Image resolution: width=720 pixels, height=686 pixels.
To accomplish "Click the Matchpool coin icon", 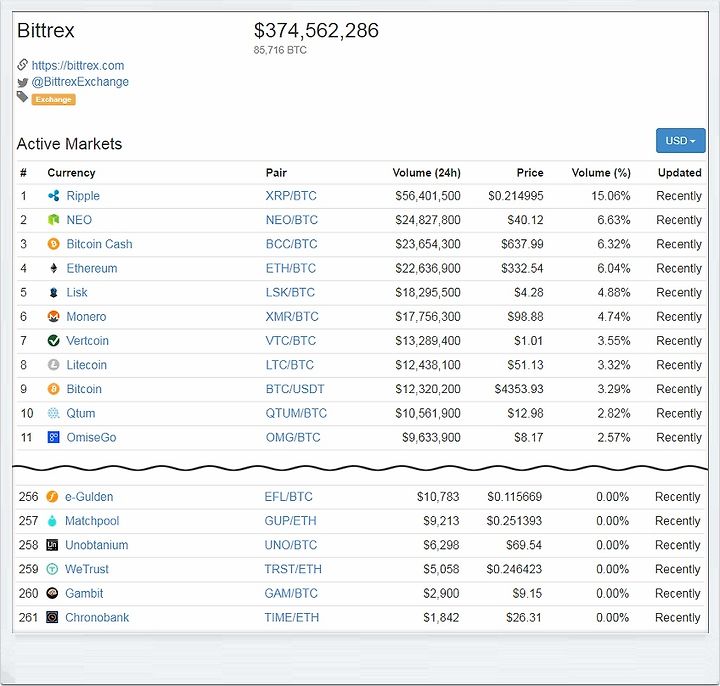I will (x=52, y=521).
